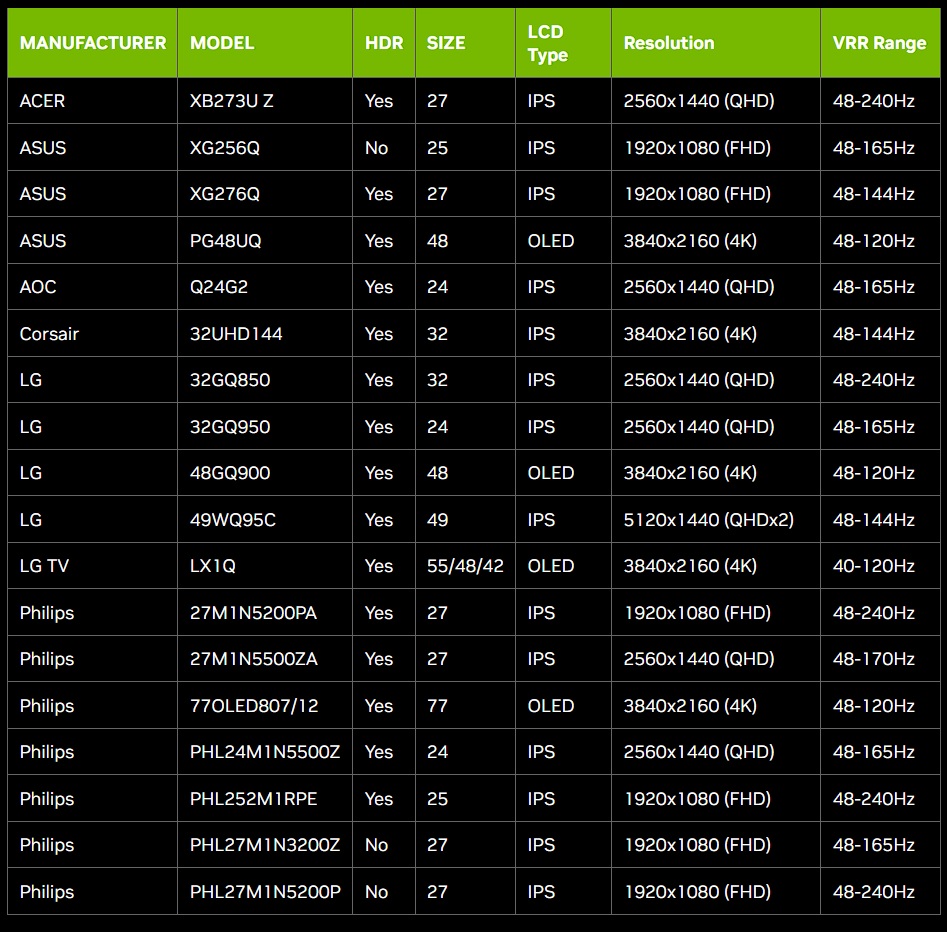Click the SIZE column header
The width and height of the screenshot is (947, 932).
466,43
